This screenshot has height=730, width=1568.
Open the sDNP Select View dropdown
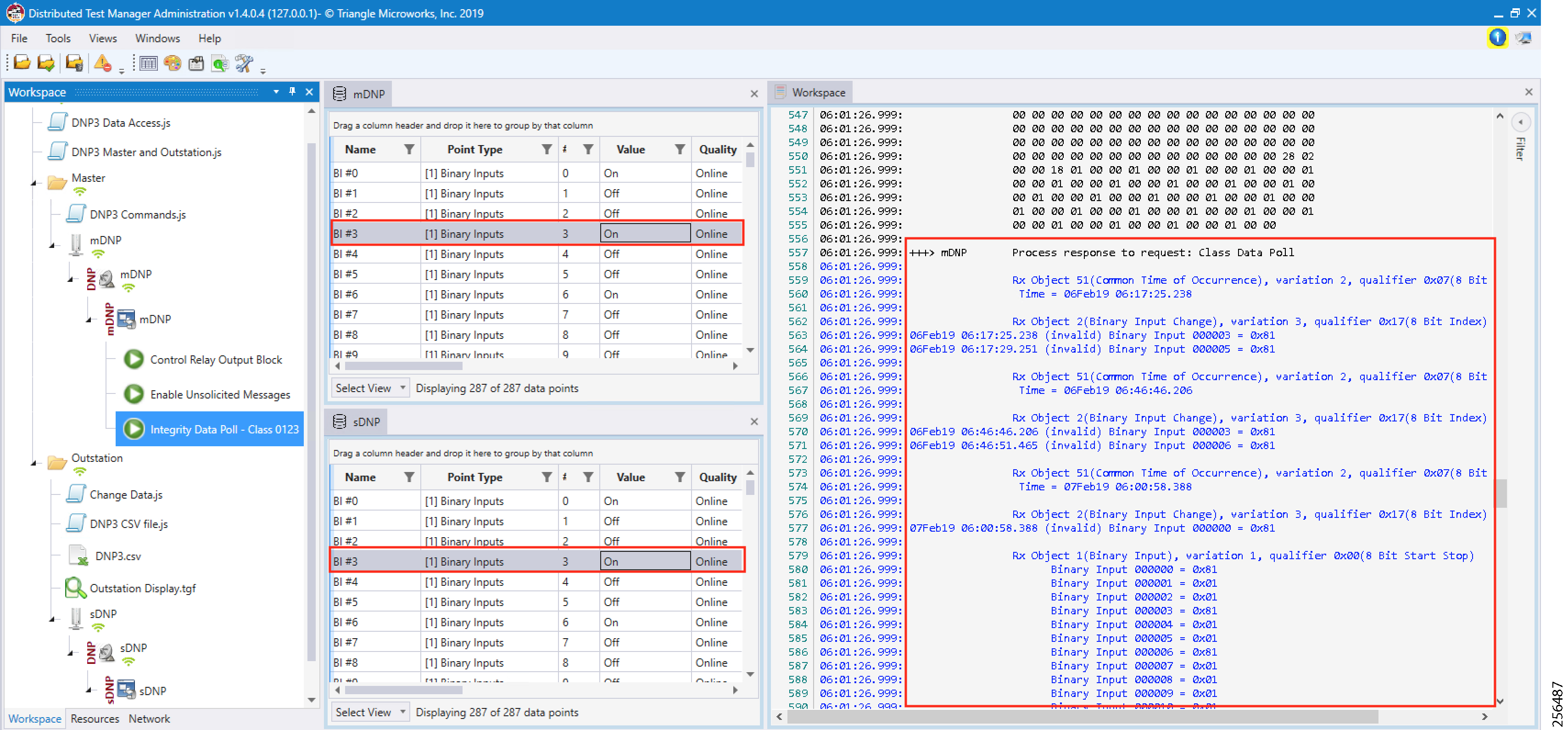tap(370, 712)
